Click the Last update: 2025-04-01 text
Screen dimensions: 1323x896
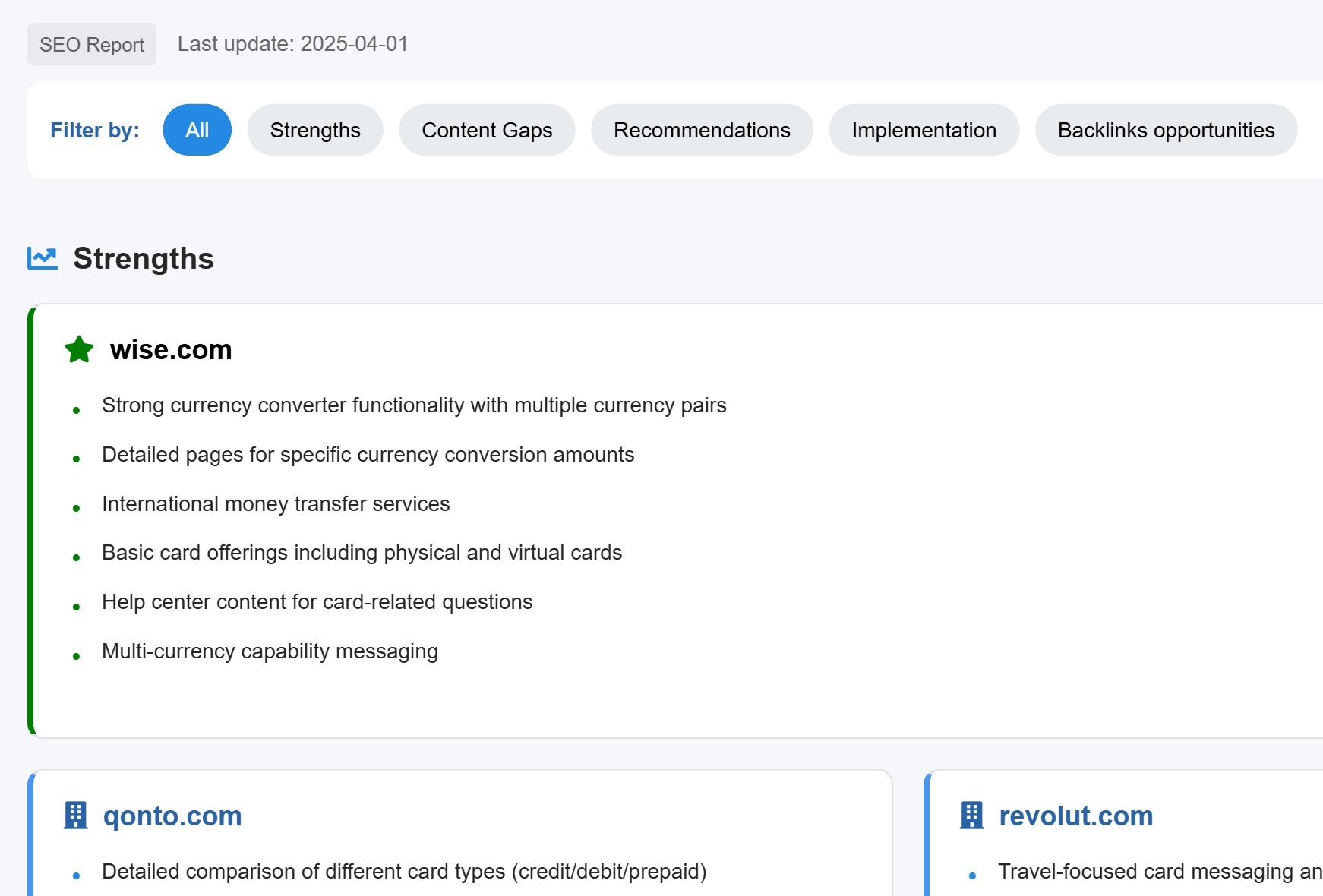(292, 44)
